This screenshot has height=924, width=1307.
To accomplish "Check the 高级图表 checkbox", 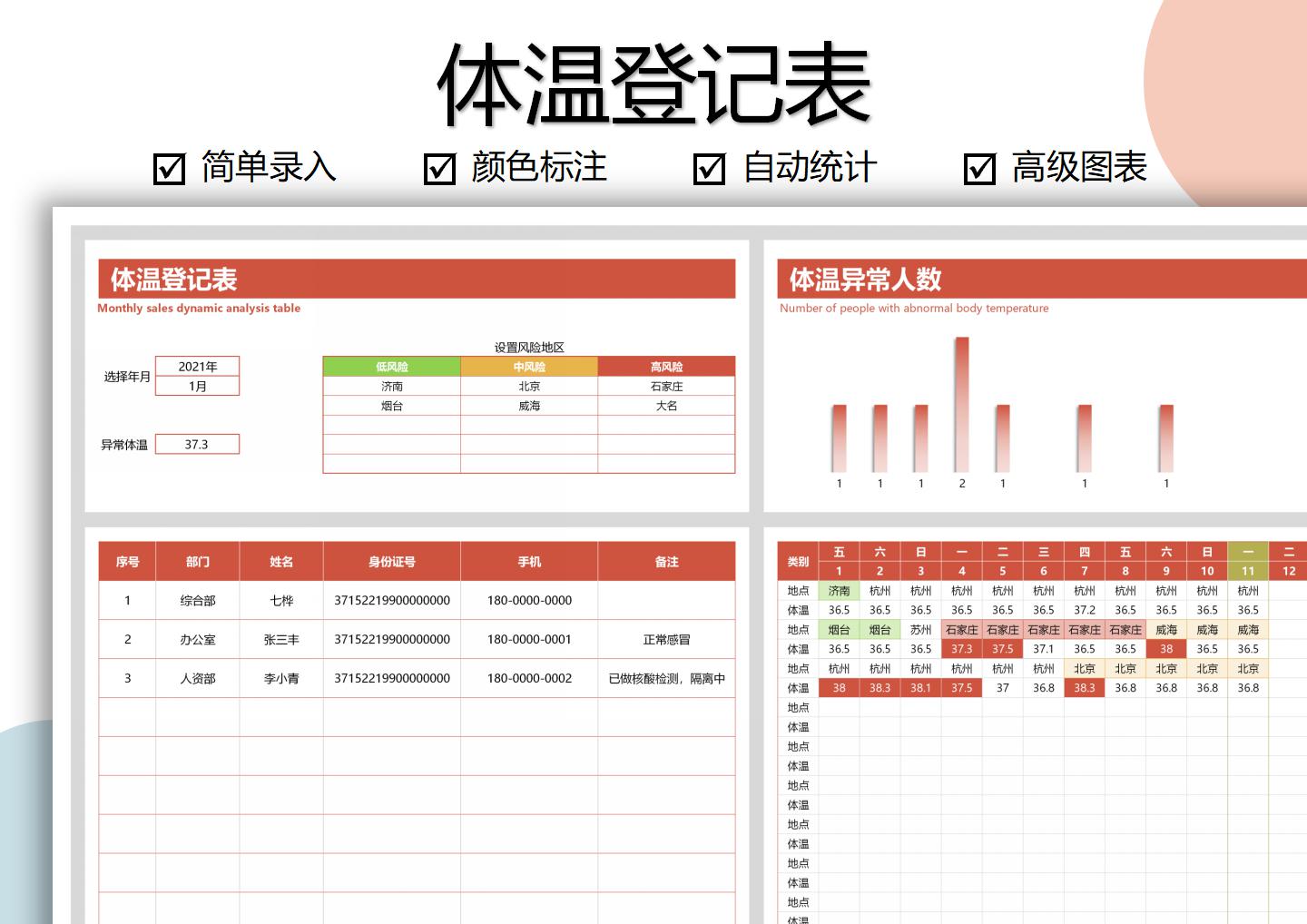I will click(979, 168).
